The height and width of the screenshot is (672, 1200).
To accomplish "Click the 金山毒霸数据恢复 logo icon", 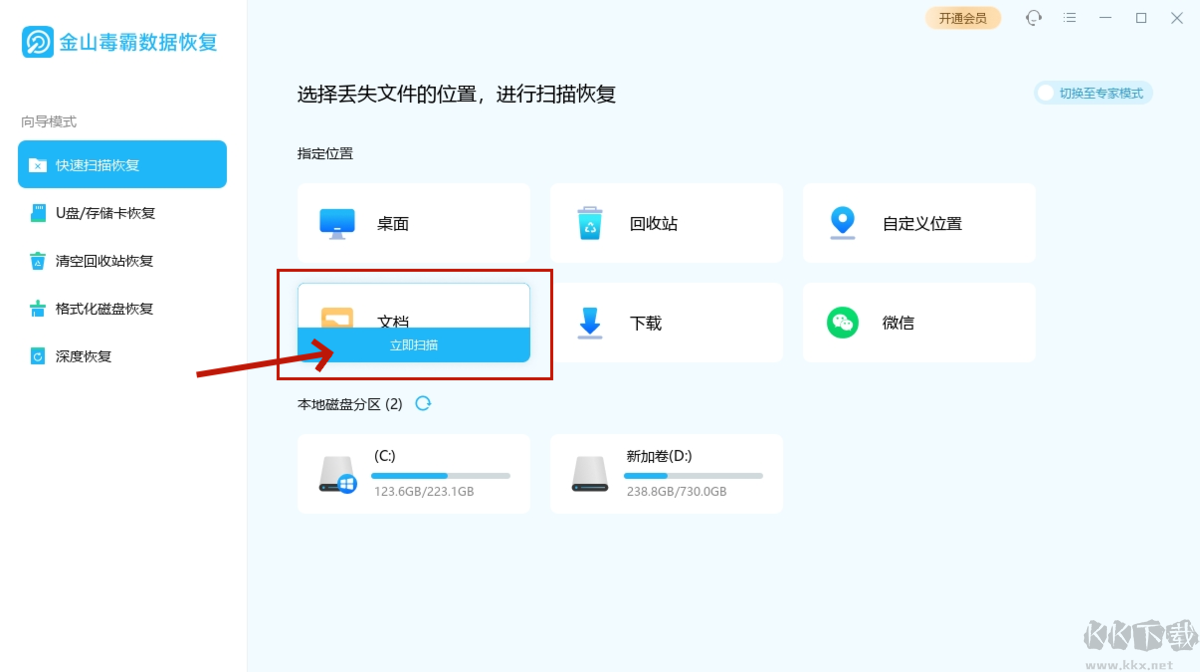I will [36, 42].
